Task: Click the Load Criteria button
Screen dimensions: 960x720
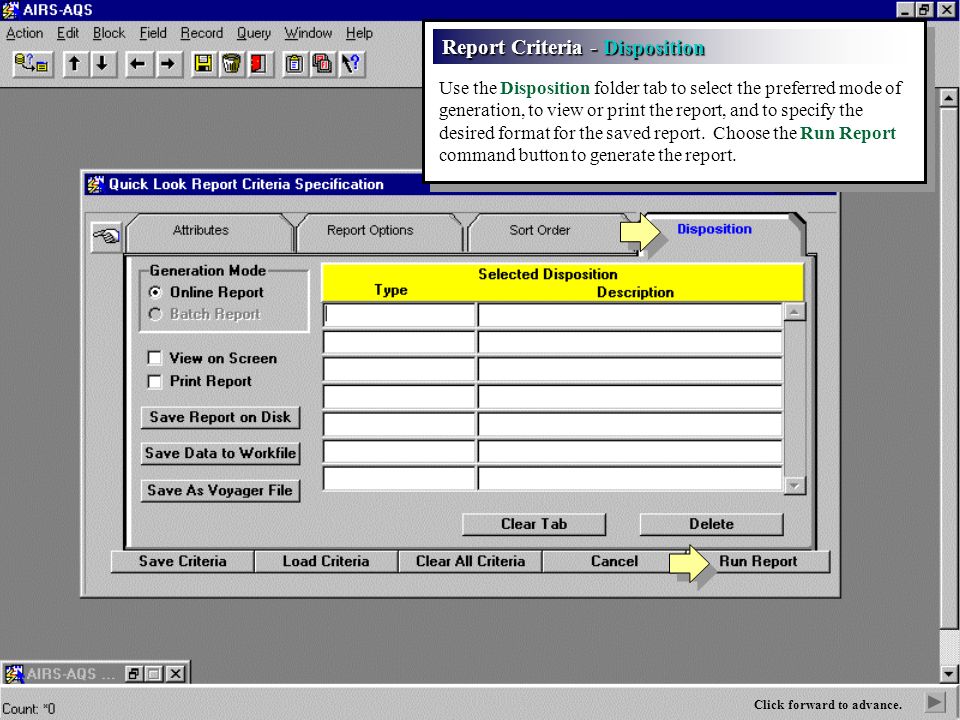Action: coord(326,561)
